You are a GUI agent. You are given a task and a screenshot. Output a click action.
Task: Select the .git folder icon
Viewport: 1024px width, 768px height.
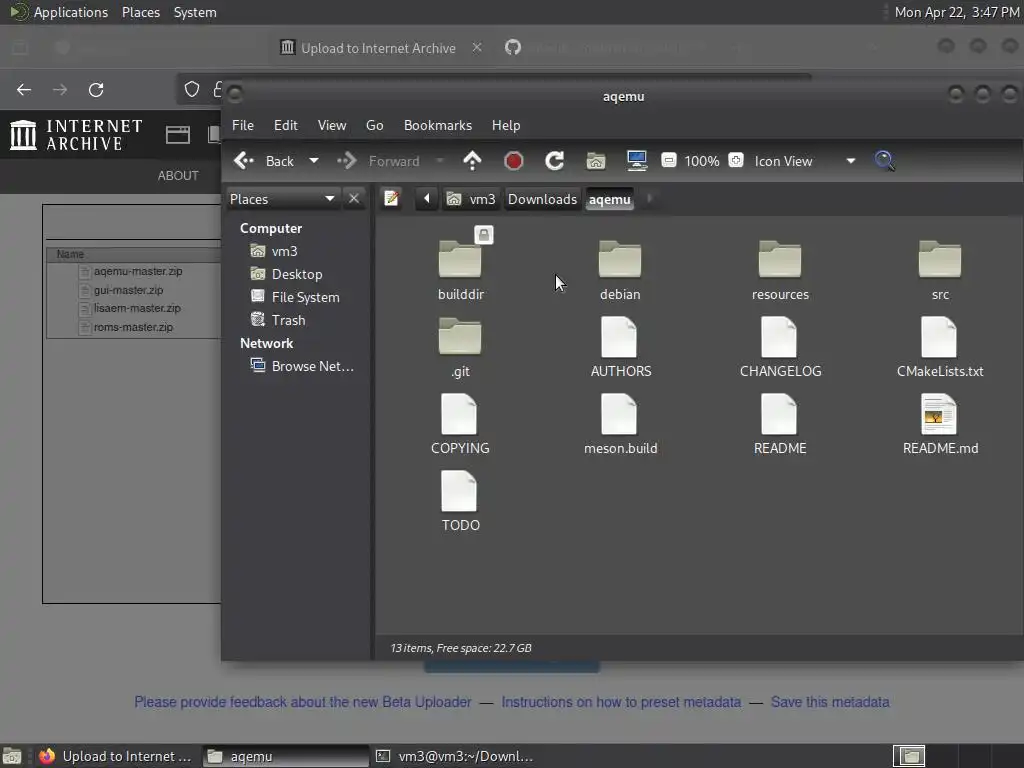[x=460, y=336]
